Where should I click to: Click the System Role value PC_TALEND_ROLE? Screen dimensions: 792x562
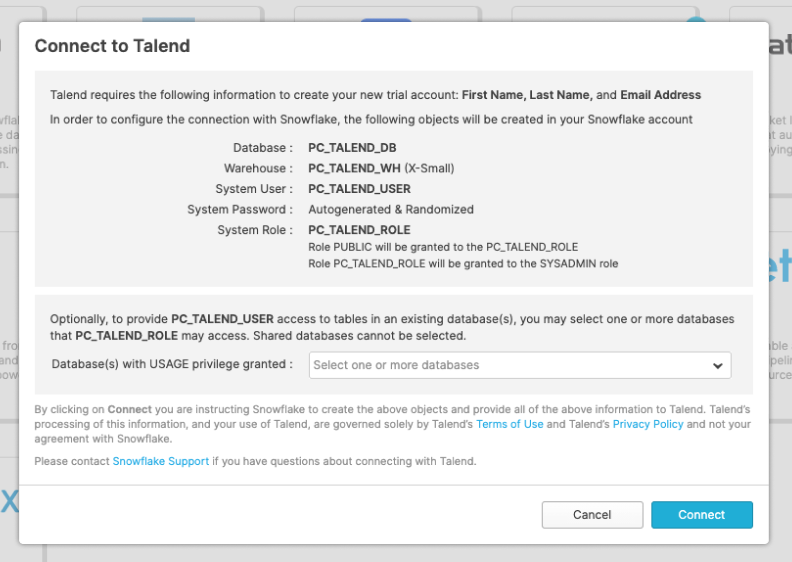359,230
